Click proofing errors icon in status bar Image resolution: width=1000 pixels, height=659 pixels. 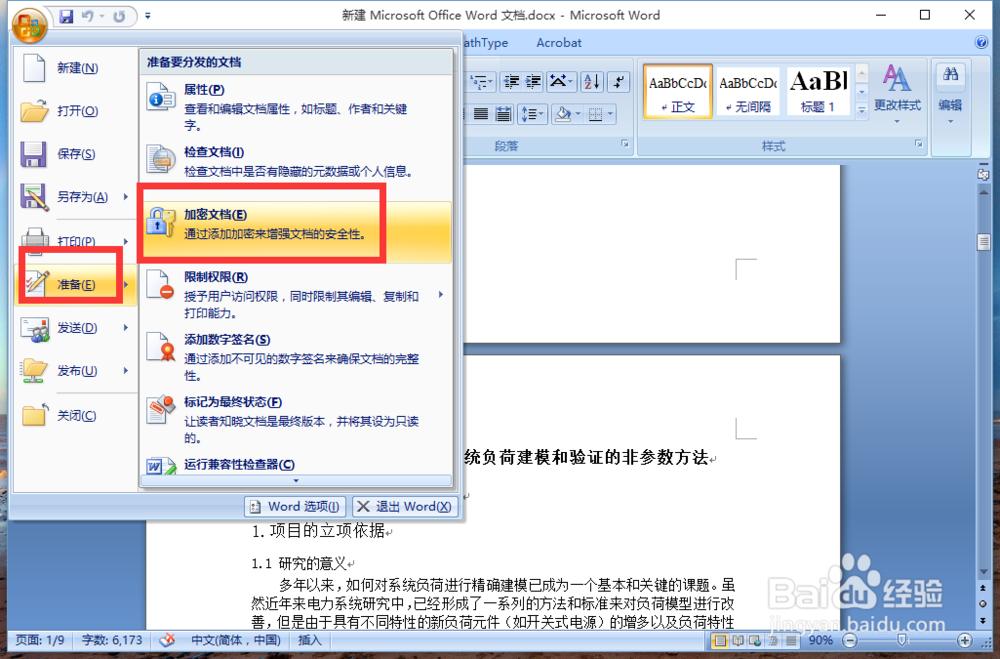coord(167,640)
